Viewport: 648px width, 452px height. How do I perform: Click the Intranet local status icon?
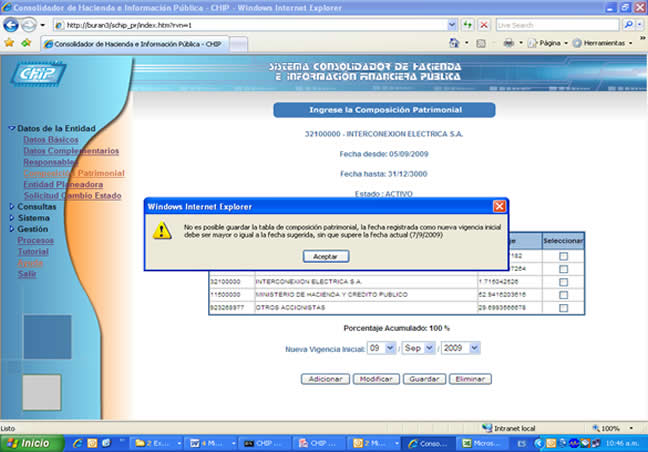pos(487,428)
